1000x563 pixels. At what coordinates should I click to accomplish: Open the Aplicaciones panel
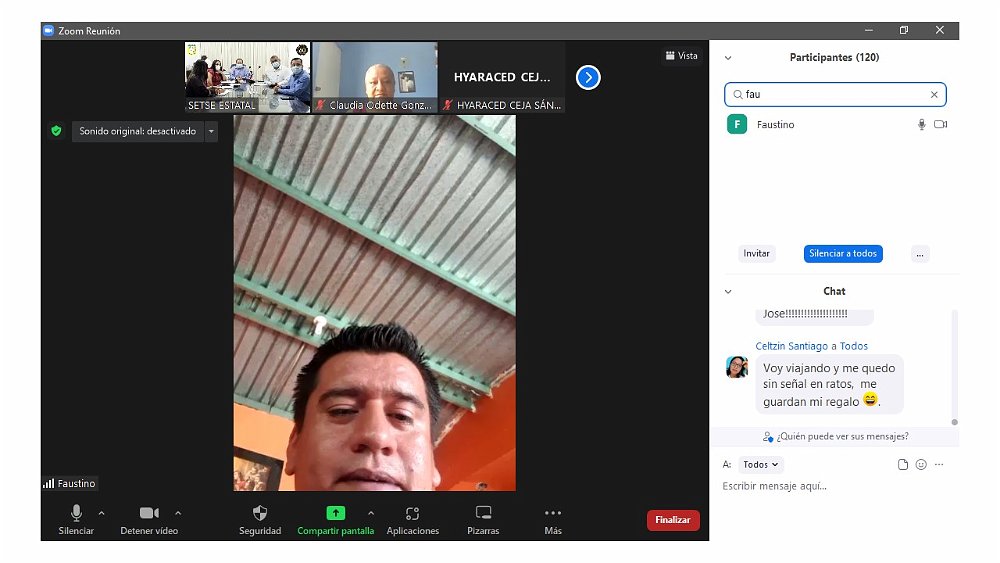coord(412,513)
